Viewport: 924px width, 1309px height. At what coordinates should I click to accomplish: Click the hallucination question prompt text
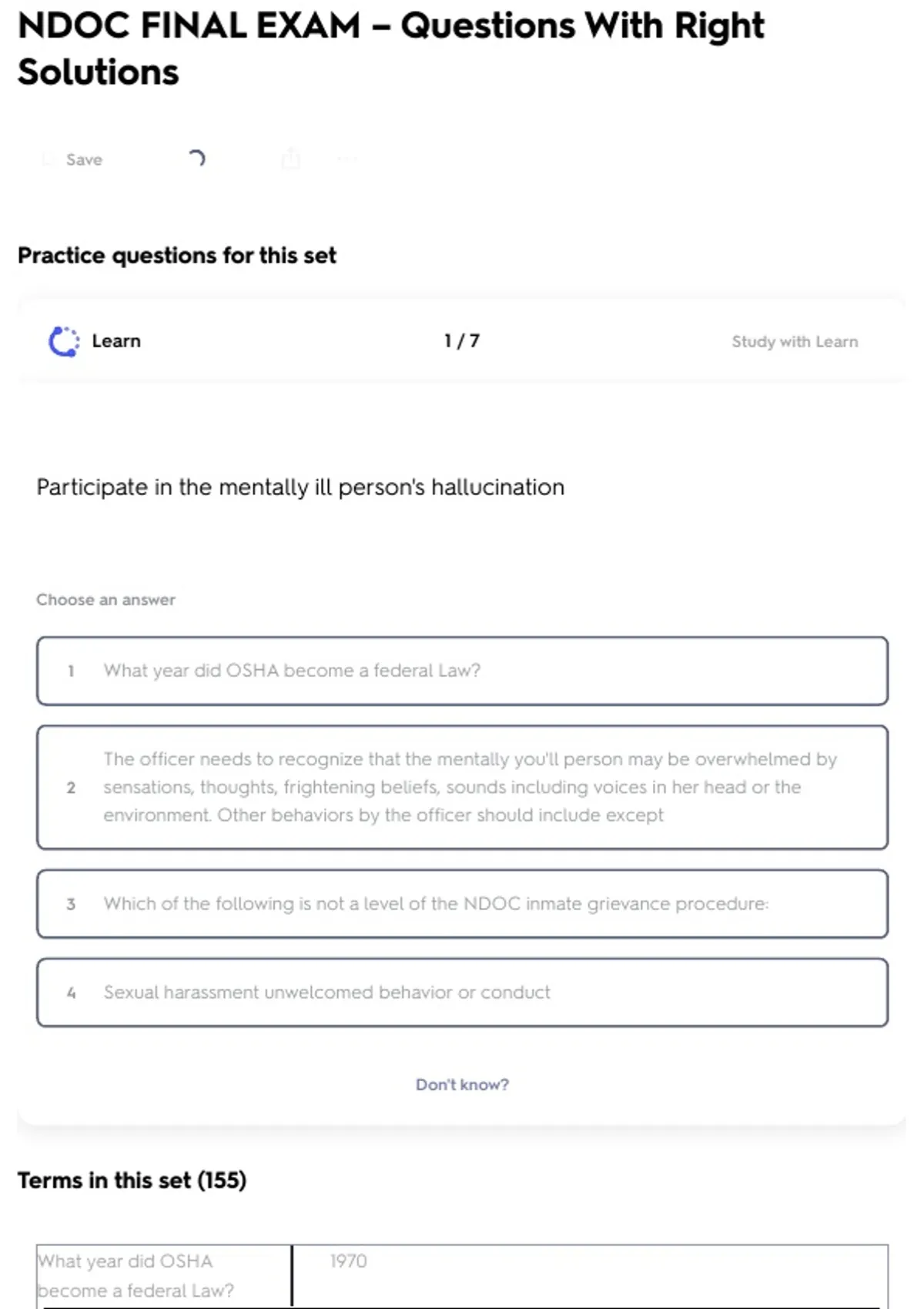point(300,487)
